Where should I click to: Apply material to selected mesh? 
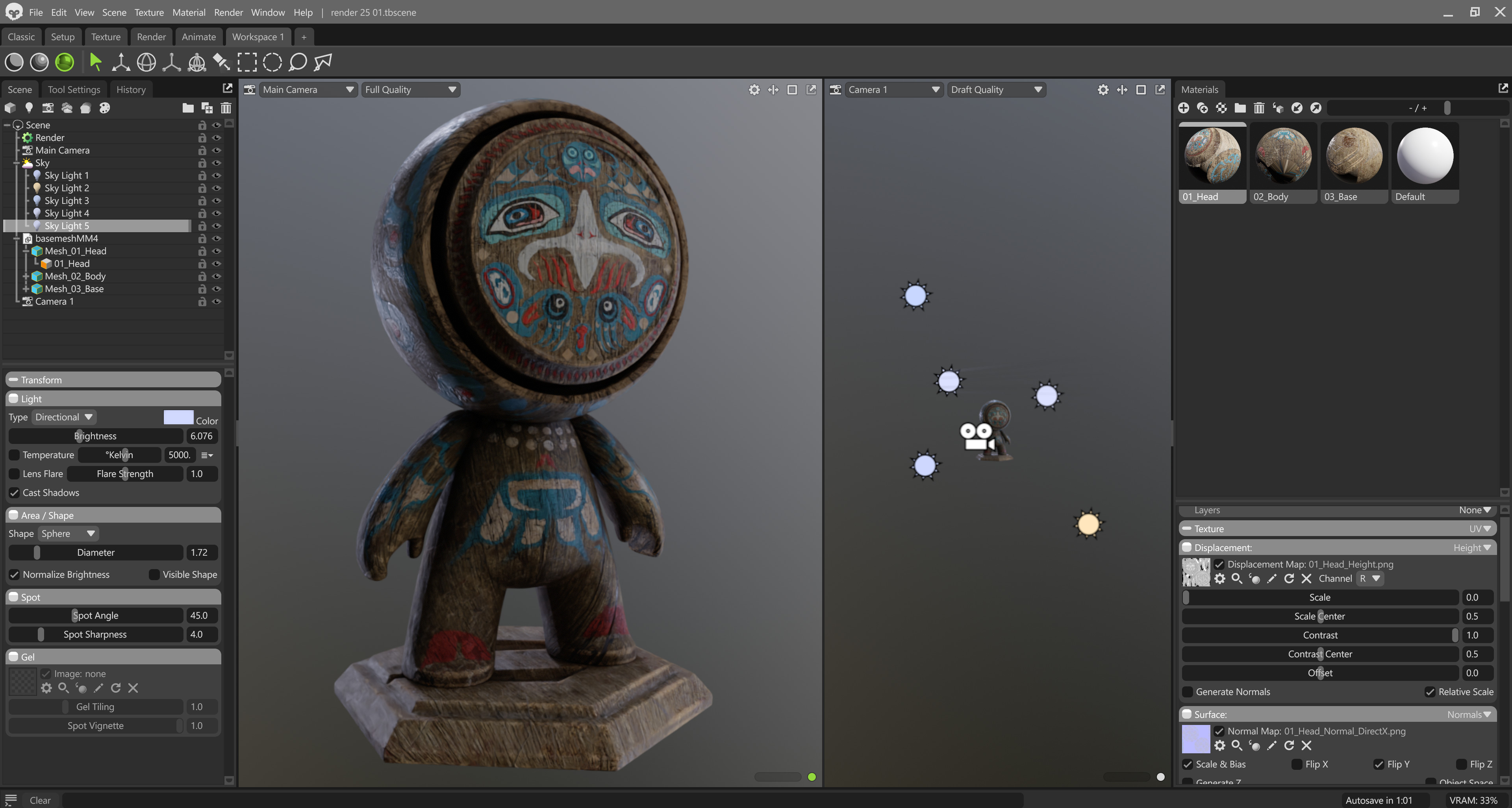tap(1278, 108)
